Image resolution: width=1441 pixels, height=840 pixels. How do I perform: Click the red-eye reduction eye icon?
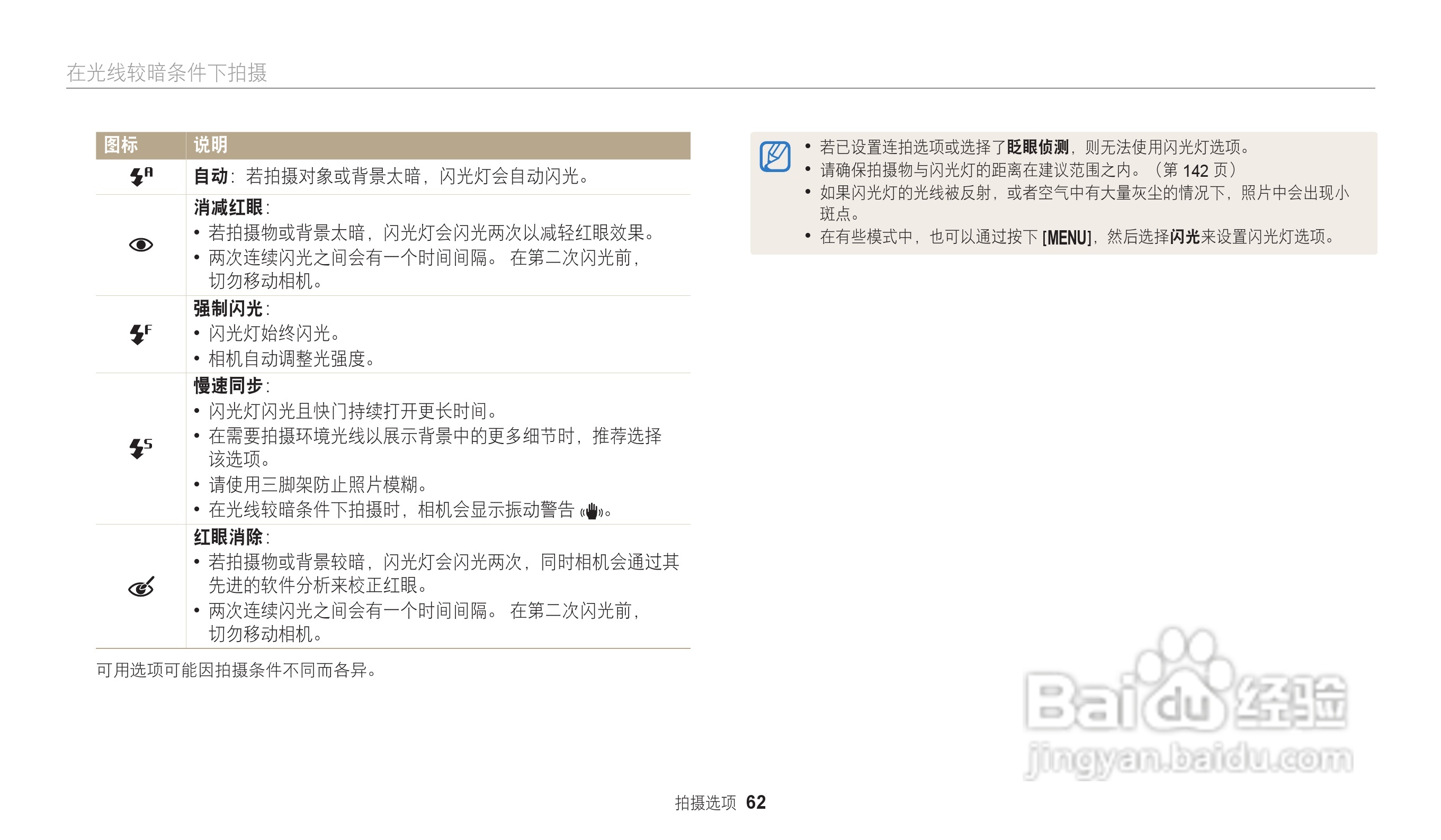(x=141, y=245)
